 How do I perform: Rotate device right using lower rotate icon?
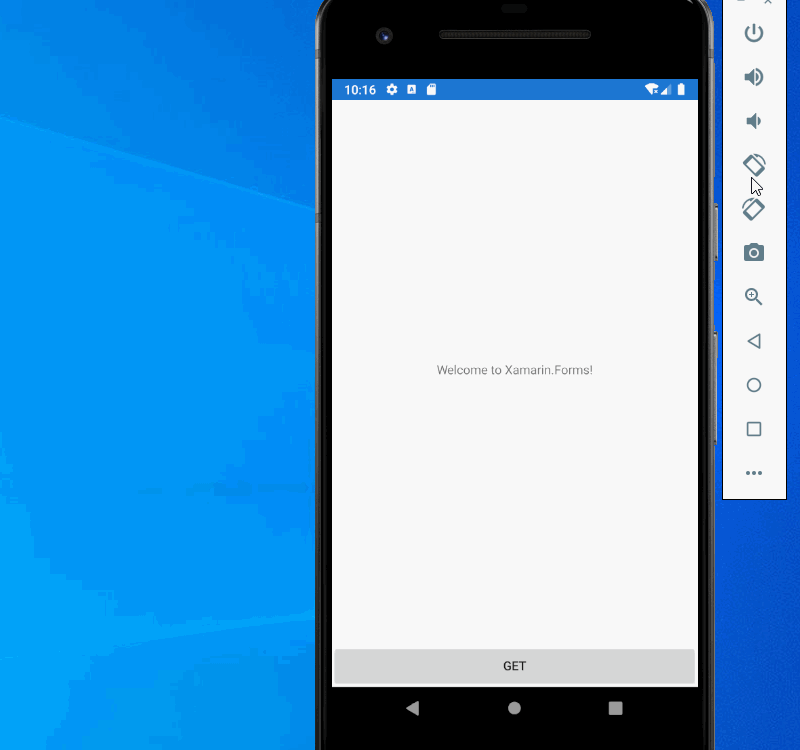(754, 209)
